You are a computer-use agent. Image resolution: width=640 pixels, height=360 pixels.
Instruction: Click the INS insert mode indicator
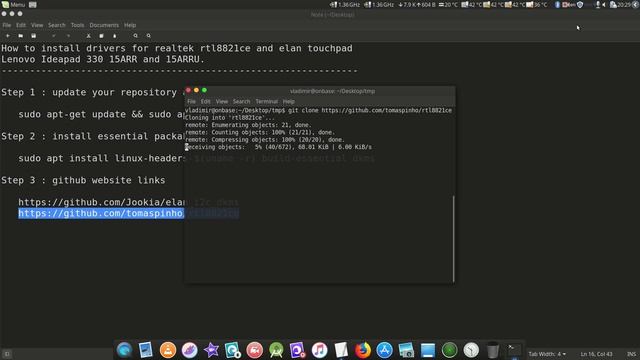[x=631, y=354]
